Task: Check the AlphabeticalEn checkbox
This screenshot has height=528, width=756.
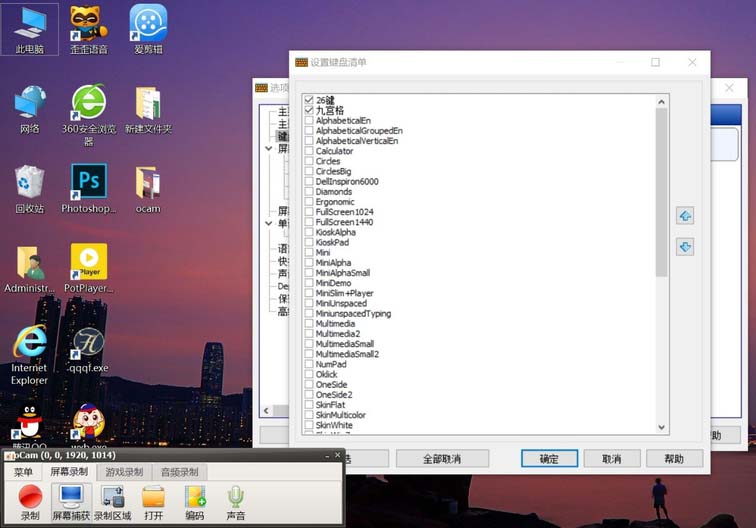Action: (309, 120)
